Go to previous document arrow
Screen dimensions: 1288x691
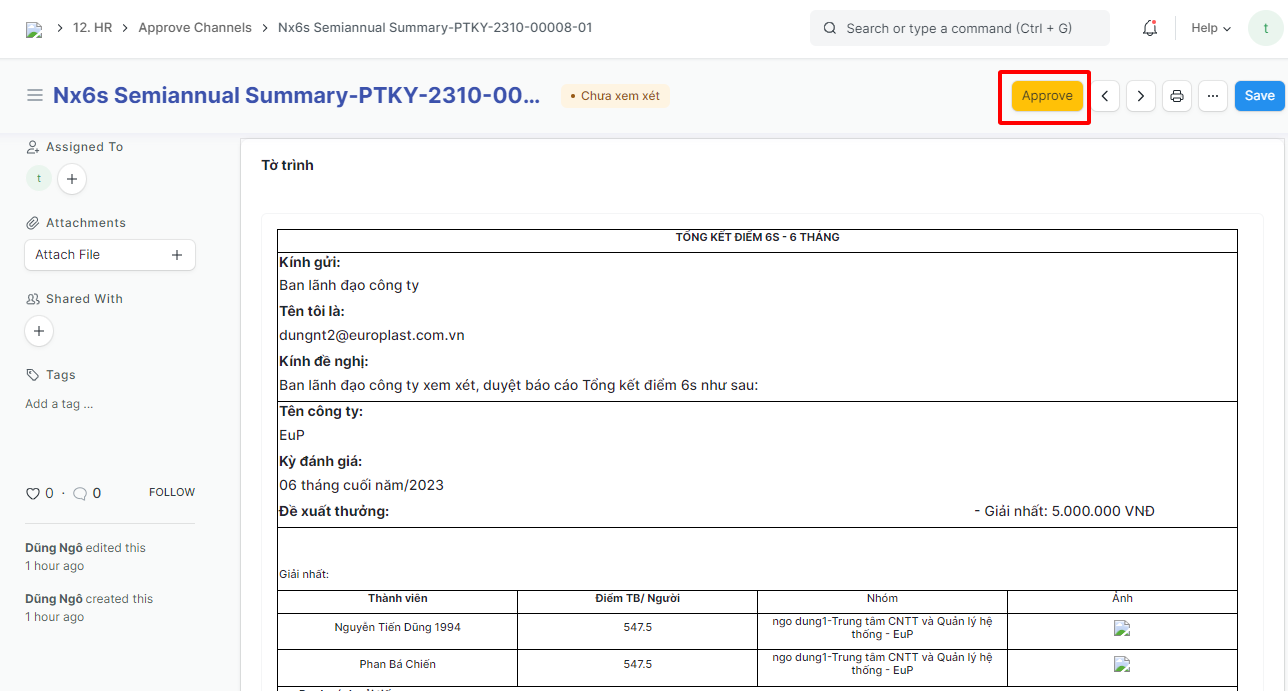click(1105, 96)
